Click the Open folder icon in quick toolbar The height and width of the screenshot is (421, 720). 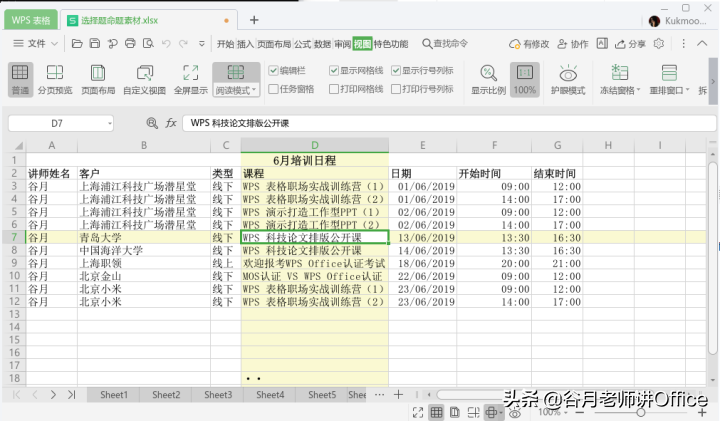[77, 44]
